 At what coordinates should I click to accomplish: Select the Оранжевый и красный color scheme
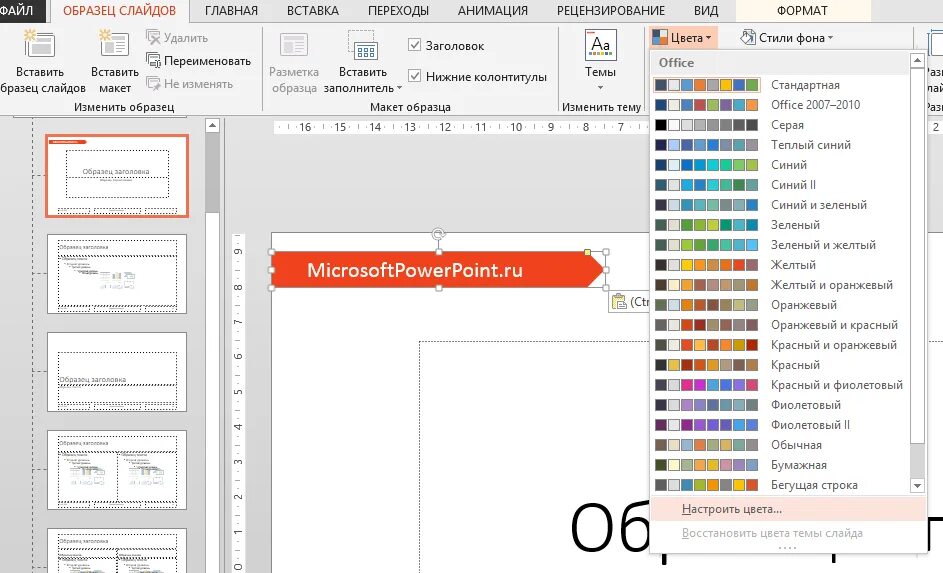coord(781,325)
